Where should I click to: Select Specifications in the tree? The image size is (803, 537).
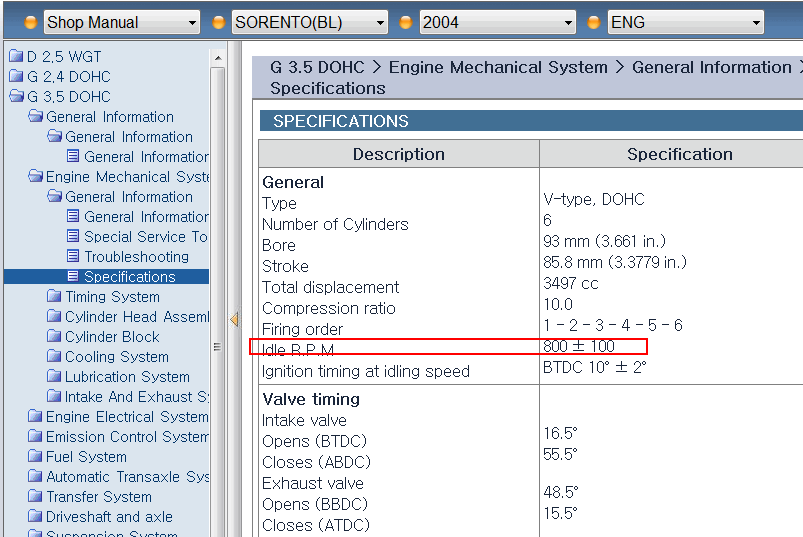129,277
